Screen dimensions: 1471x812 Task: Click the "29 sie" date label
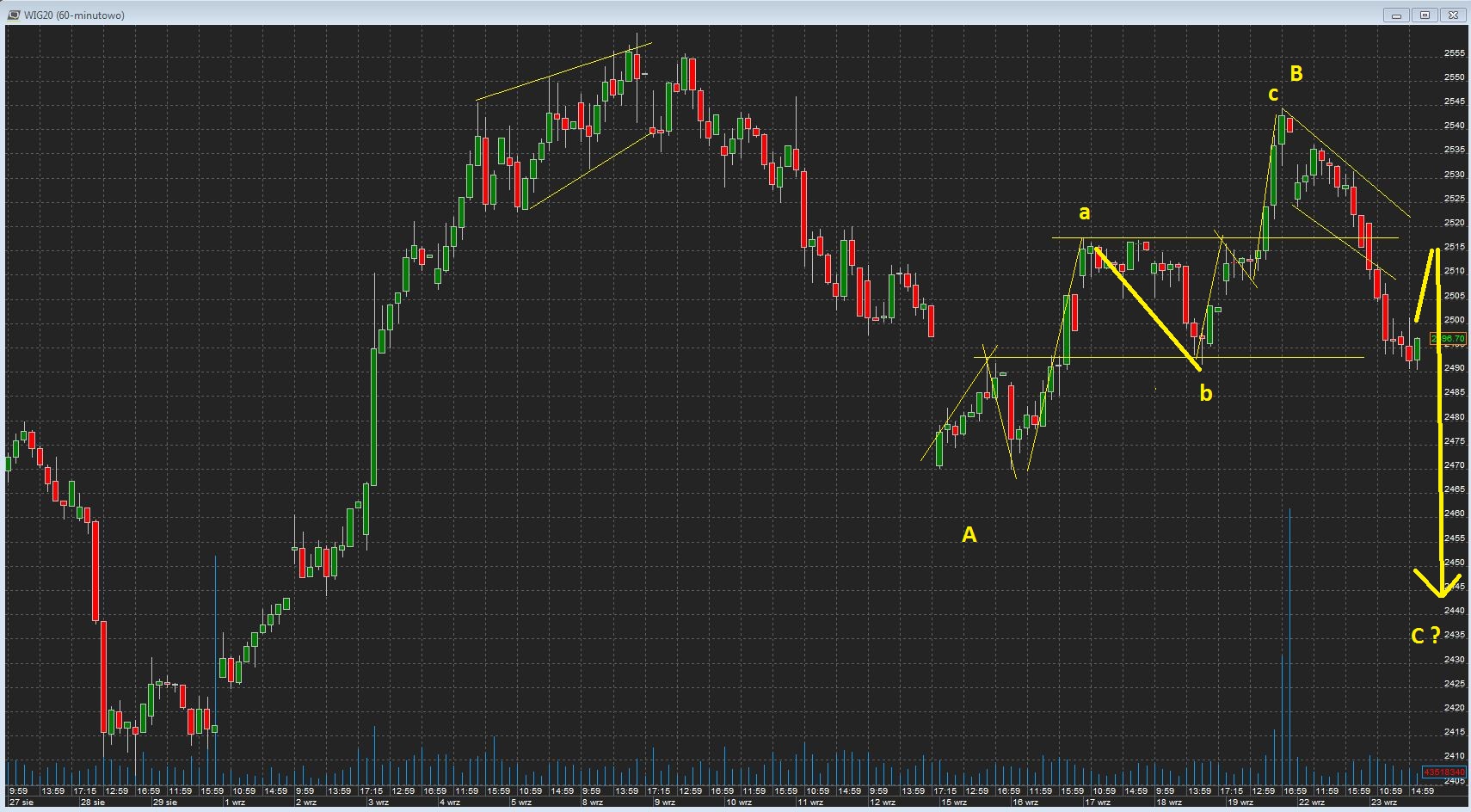pos(165,803)
